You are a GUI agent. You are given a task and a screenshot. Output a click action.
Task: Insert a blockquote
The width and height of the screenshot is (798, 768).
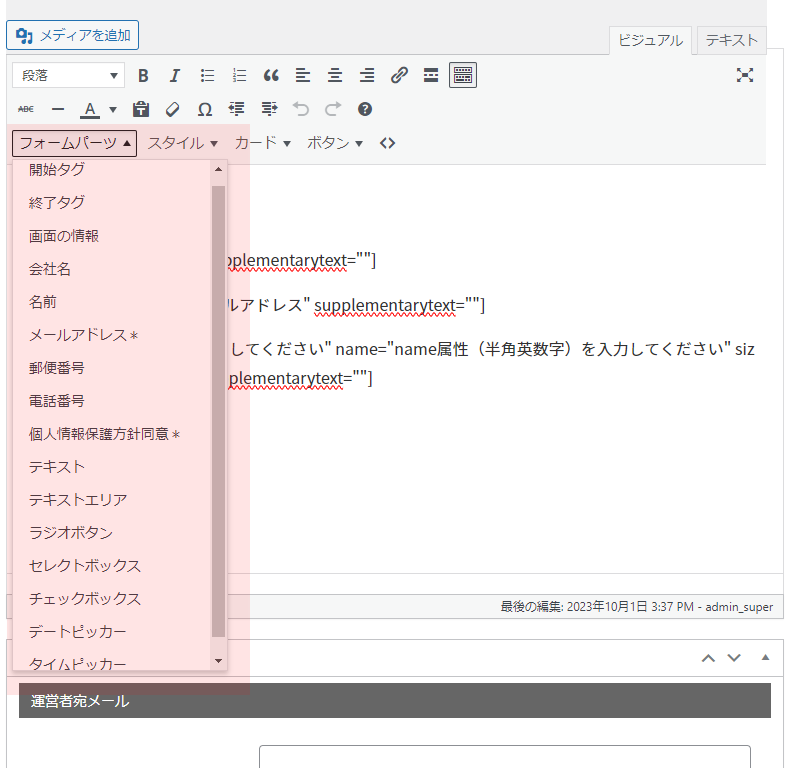(x=271, y=75)
